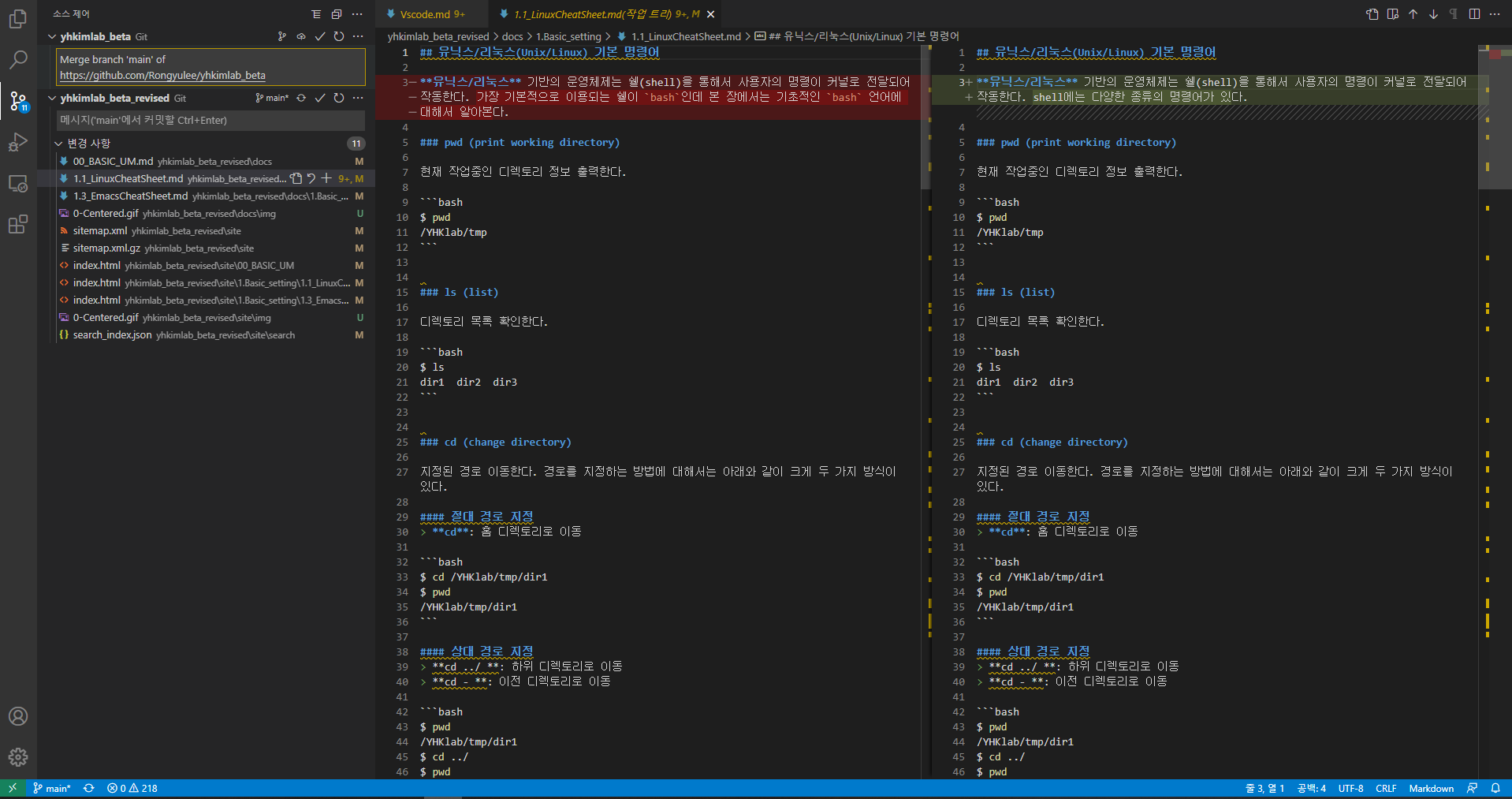Screen dimensions: 1512x799
Task: Open the Explorer view in activity bar
Action: pos(18,18)
